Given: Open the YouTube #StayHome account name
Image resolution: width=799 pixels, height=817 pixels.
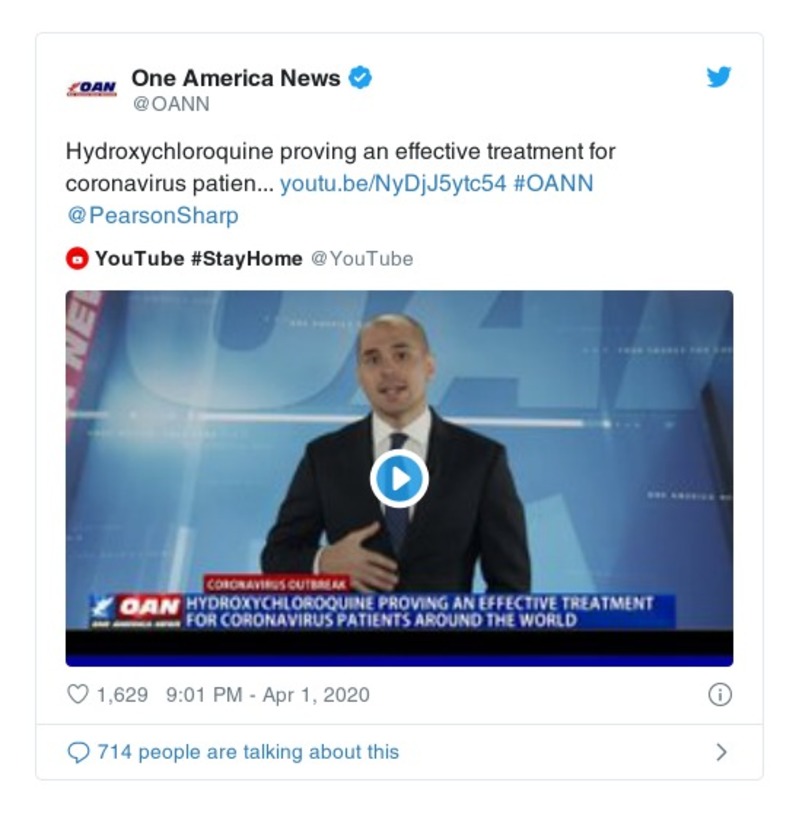Looking at the screenshot, I should (199, 259).
